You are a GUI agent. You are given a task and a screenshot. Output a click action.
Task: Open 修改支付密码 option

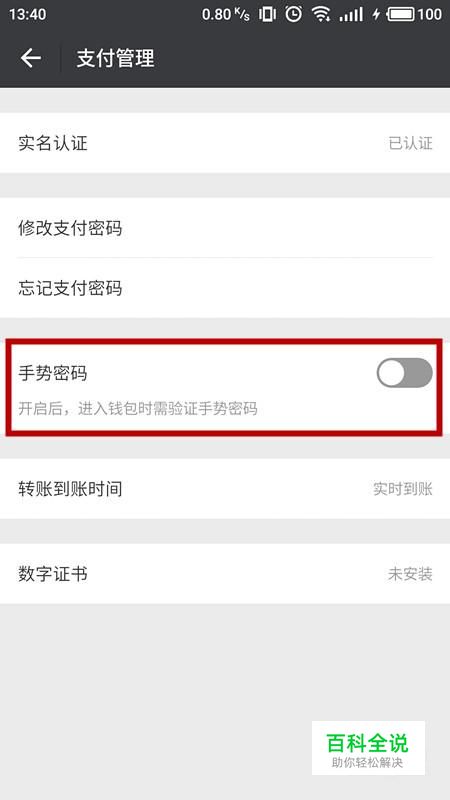pos(225,228)
